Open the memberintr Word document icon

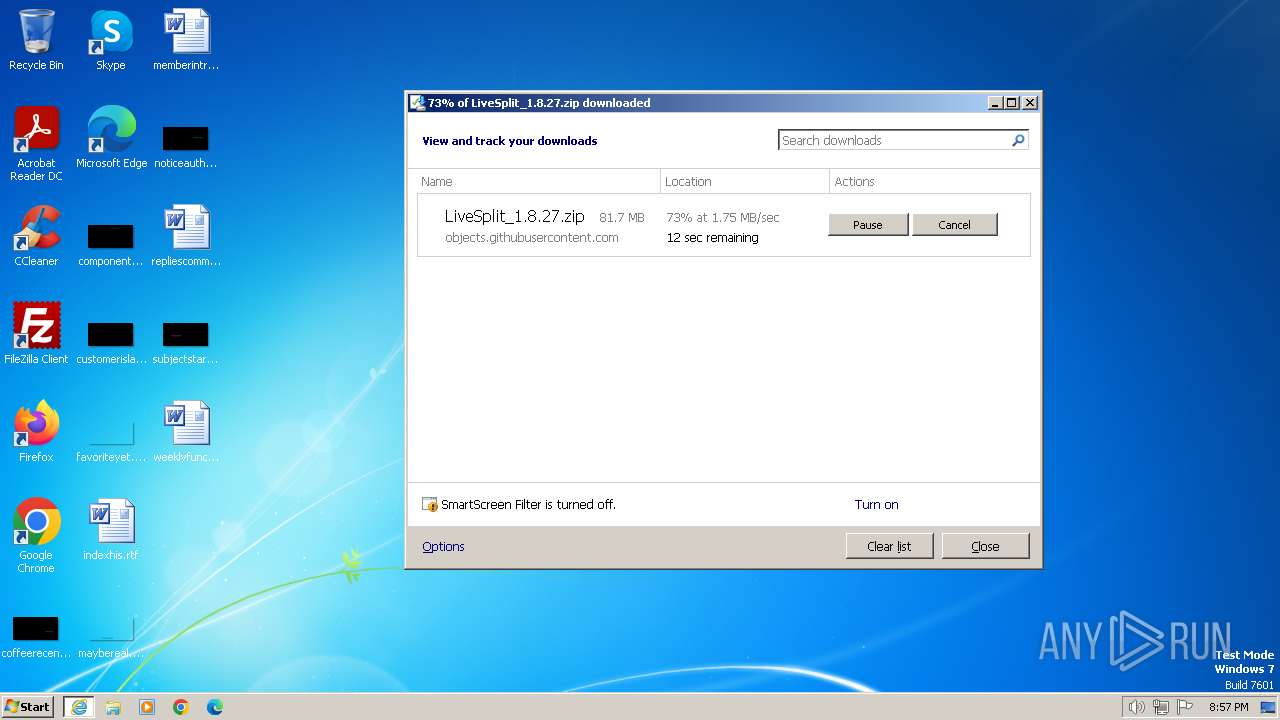(x=186, y=40)
